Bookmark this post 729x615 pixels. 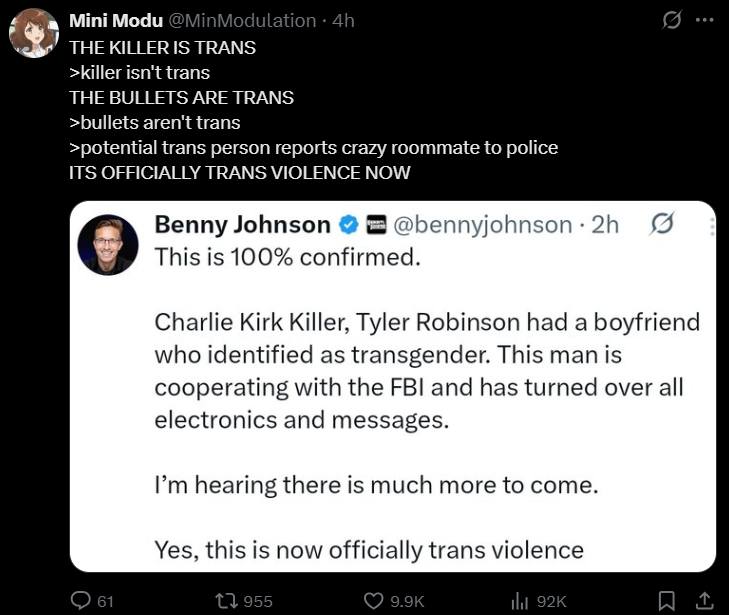[667, 601]
